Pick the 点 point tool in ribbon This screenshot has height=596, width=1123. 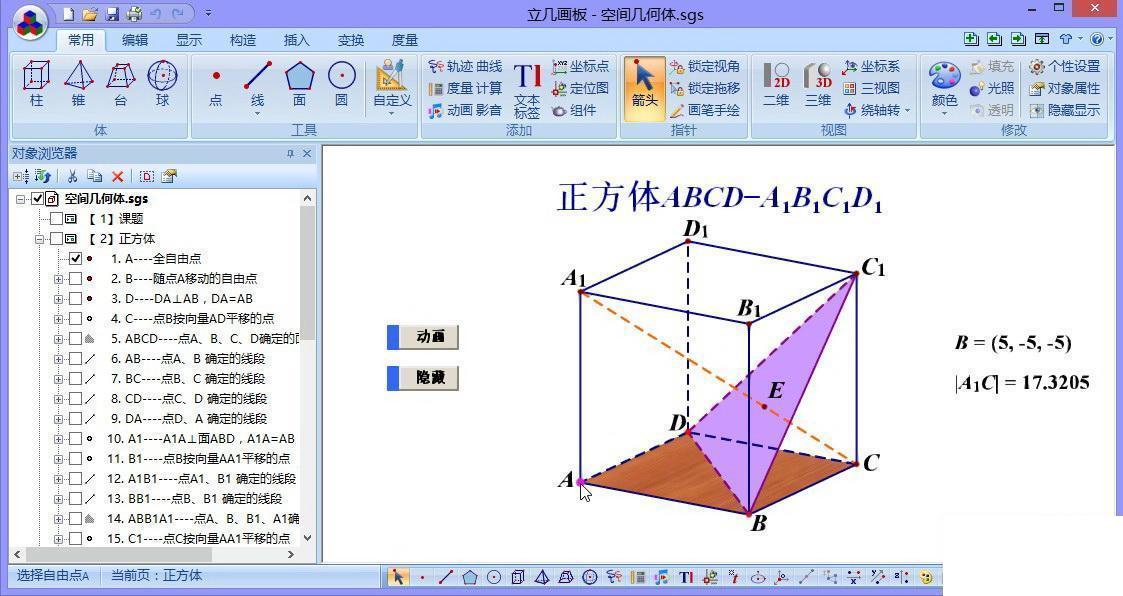(216, 84)
